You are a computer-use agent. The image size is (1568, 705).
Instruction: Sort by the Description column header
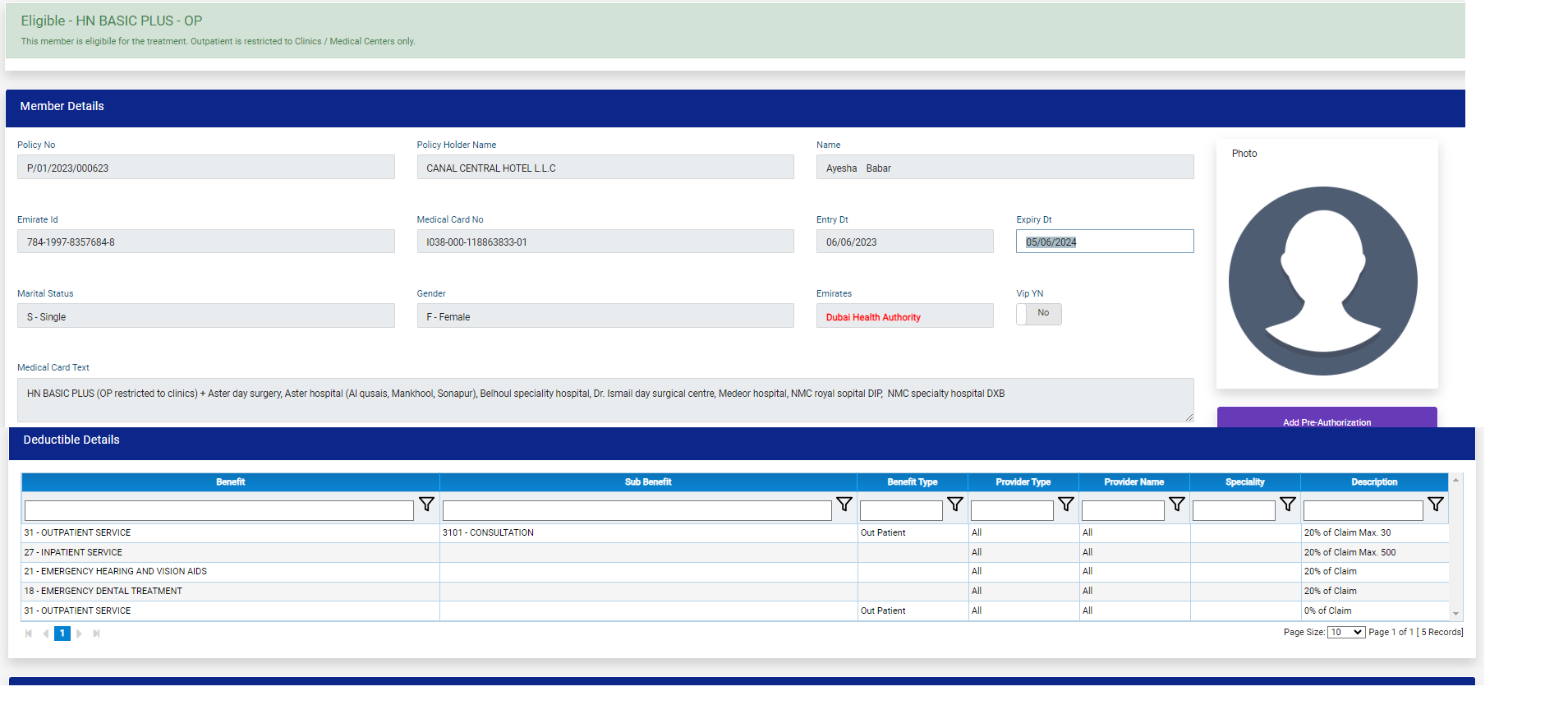pos(1373,482)
